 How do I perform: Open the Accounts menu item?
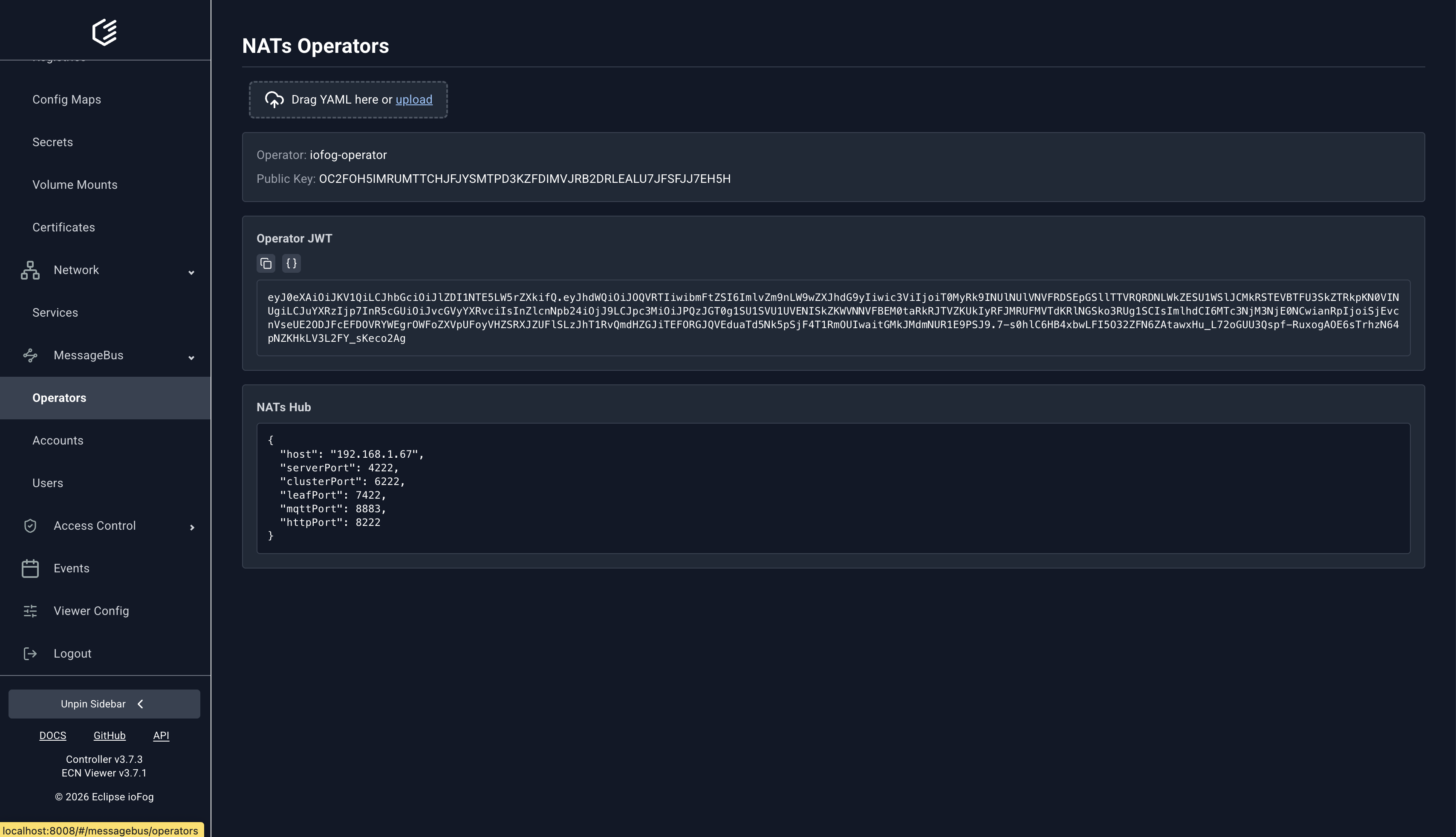coord(58,440)
